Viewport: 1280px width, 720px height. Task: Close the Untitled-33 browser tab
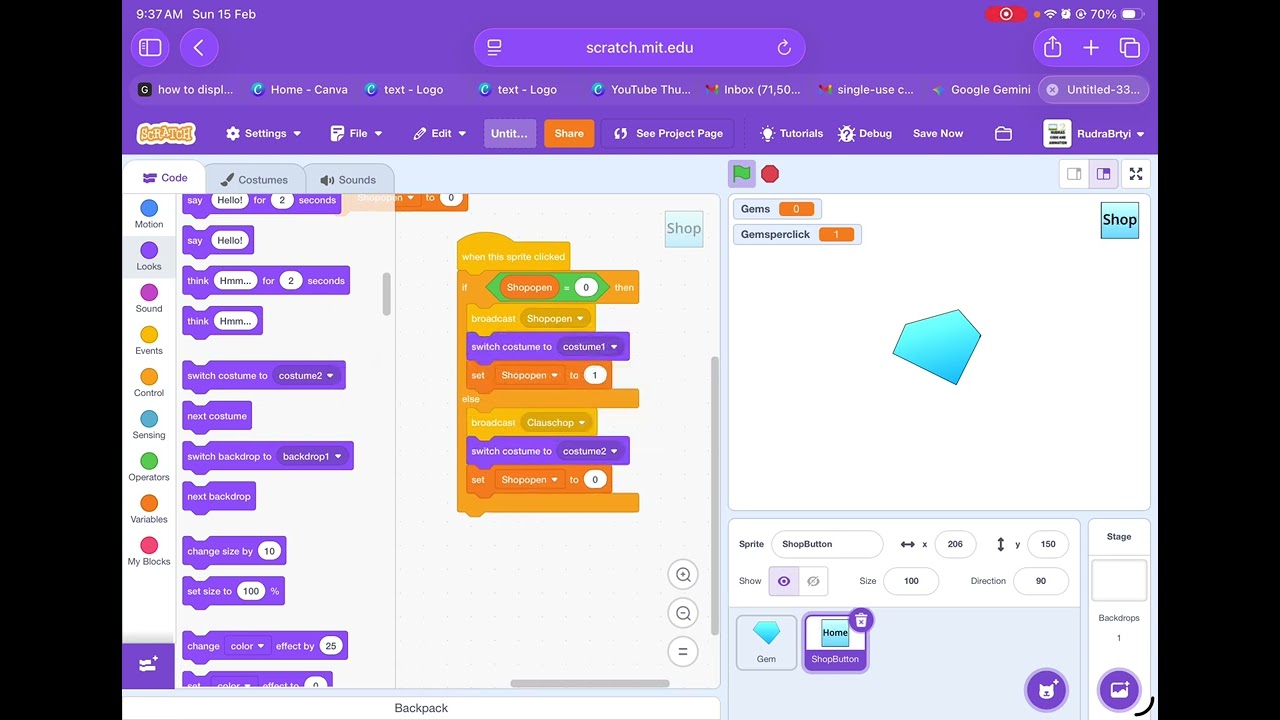pyautogui.click(x=1052, y=90)
